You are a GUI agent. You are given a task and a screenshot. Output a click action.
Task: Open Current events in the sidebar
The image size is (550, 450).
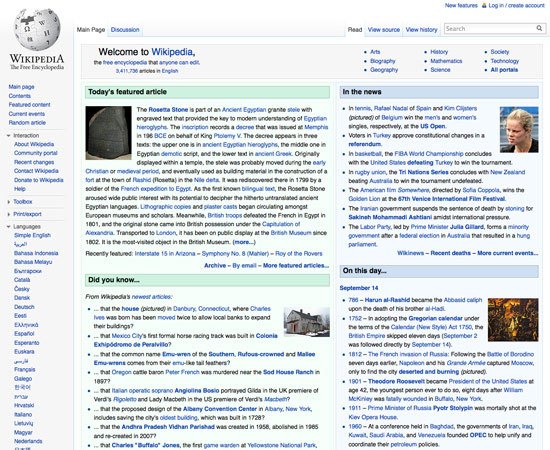27,114
